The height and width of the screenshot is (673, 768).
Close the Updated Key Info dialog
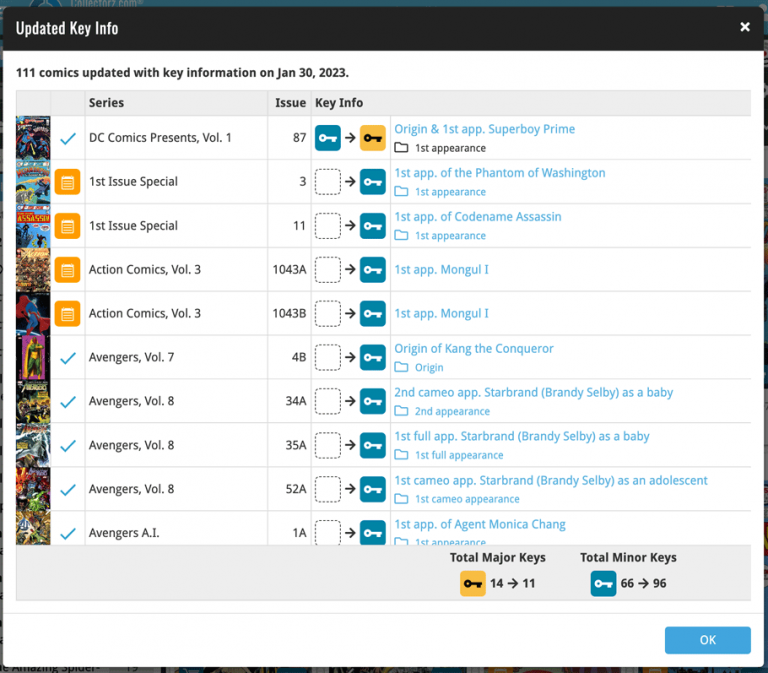pyautogui.click(x=745, y=27)
